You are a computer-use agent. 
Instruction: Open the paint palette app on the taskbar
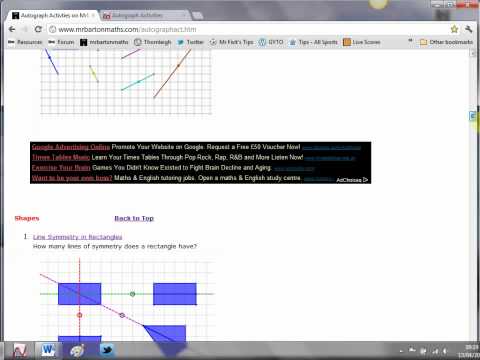77,351
